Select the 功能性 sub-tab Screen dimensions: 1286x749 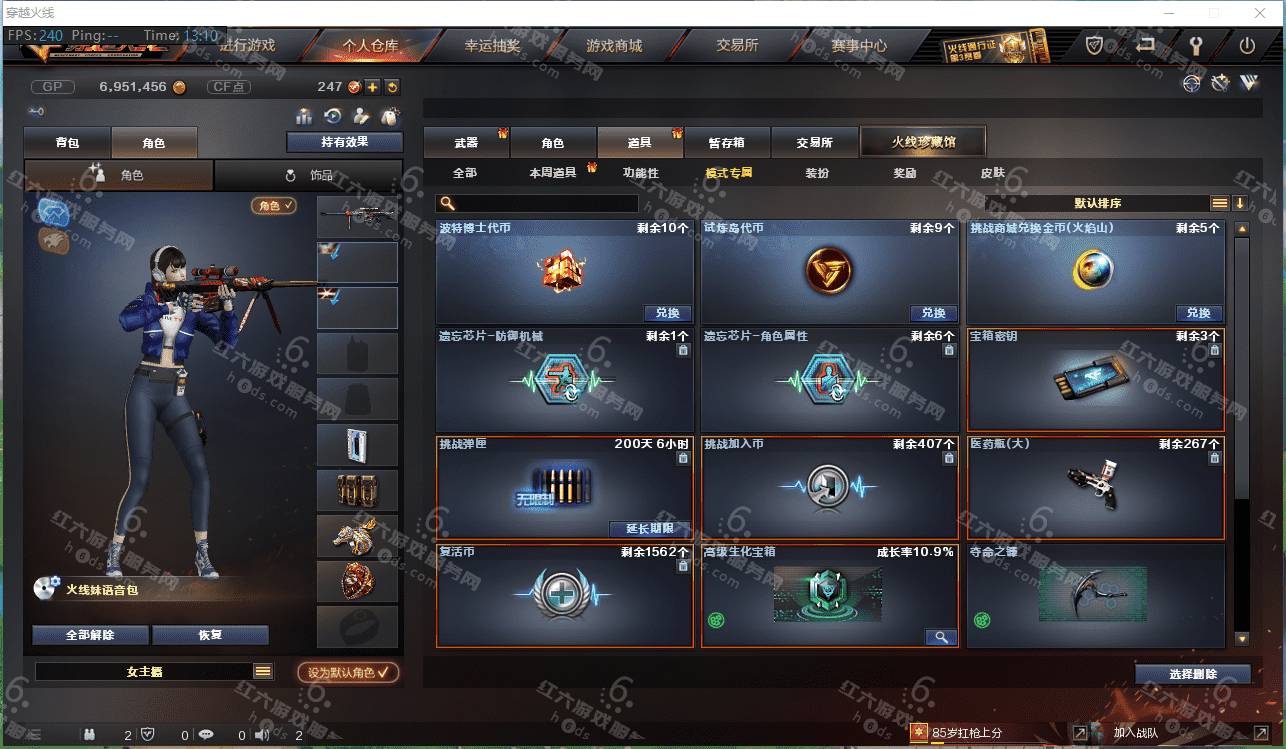point(641,173)
